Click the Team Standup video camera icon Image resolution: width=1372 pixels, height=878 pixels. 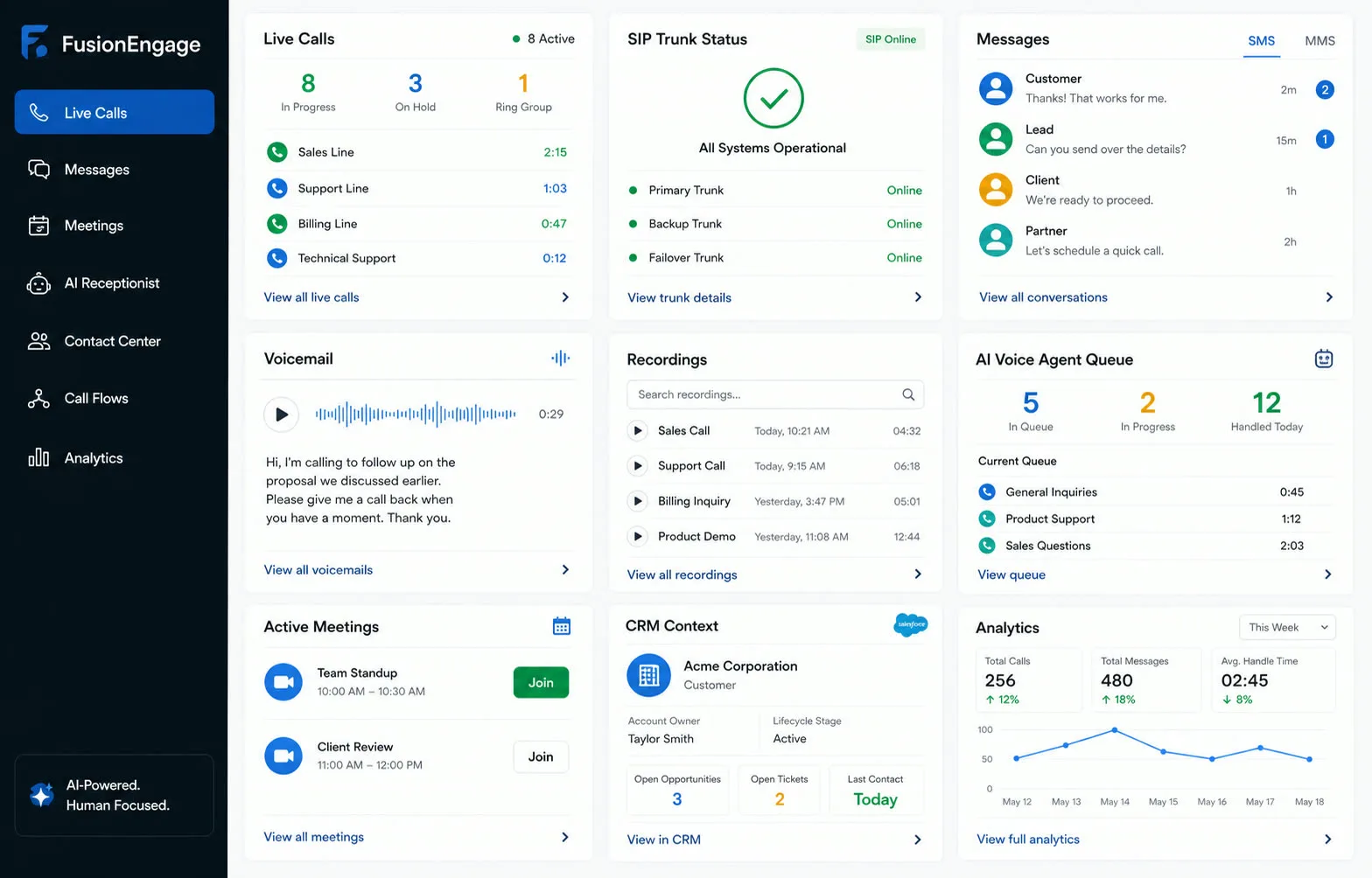283,682
